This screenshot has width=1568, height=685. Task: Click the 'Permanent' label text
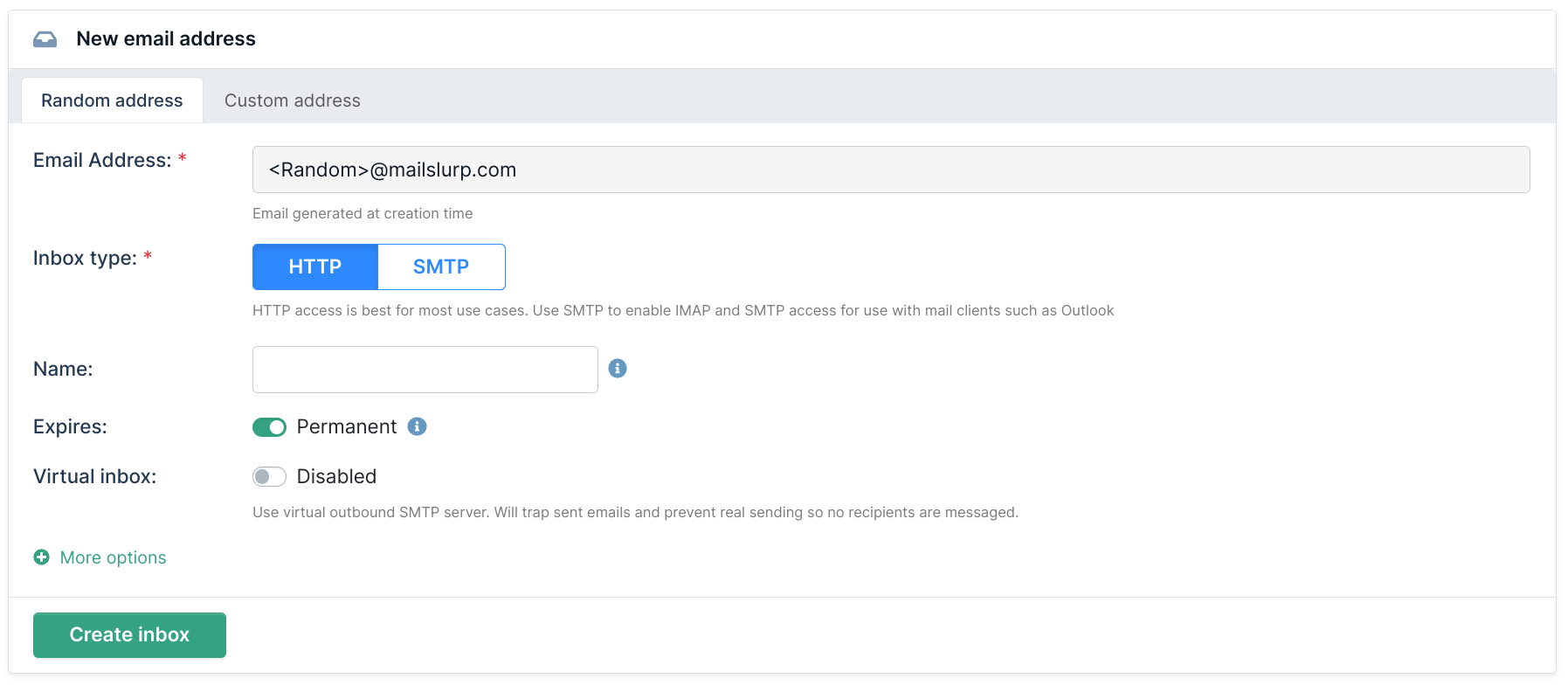coord(347,426)
